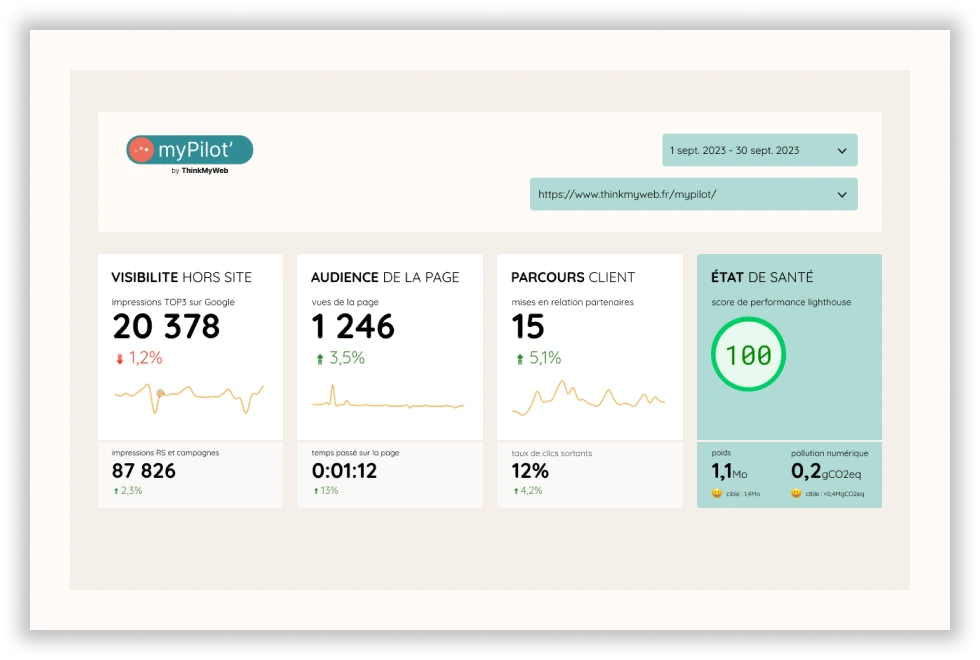Click the État de Santé heading
Screen dimensions: 980x660
point(761,277)
